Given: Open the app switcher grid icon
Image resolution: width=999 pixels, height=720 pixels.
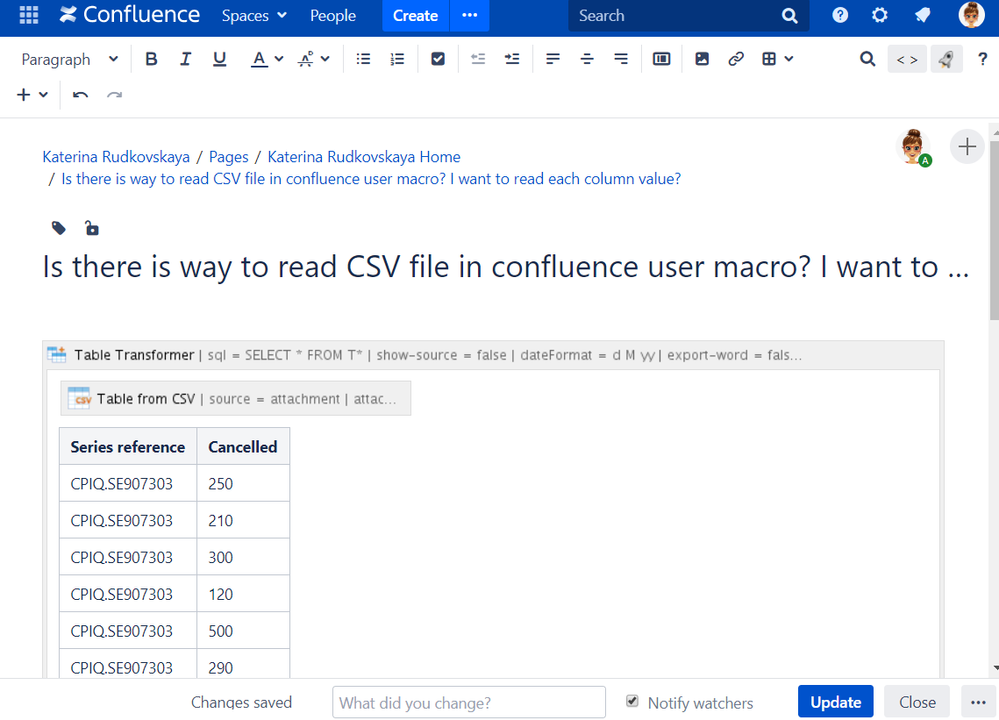Looking at the screenshot, I should (29, 15).
